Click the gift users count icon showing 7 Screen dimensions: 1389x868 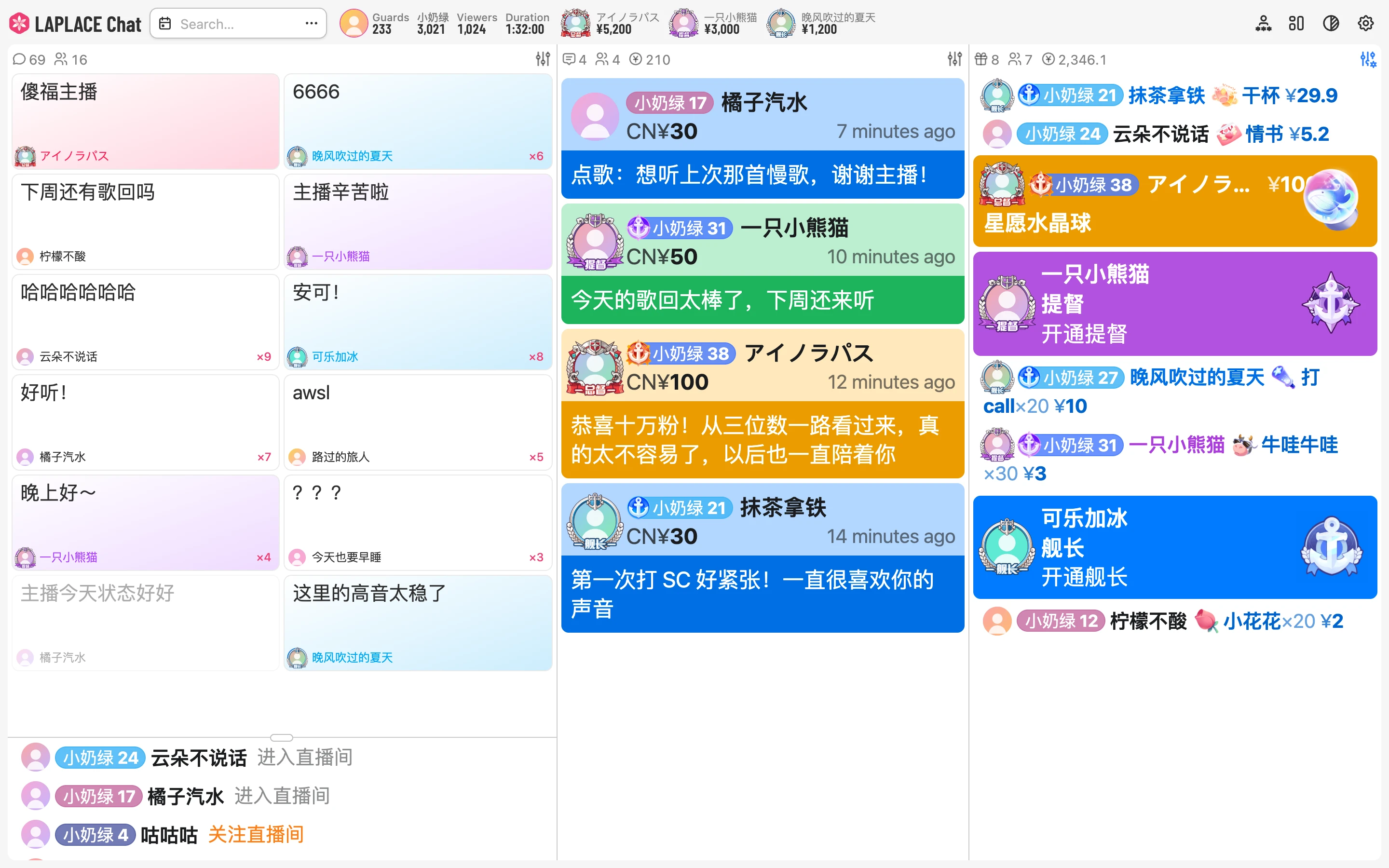1015,59
